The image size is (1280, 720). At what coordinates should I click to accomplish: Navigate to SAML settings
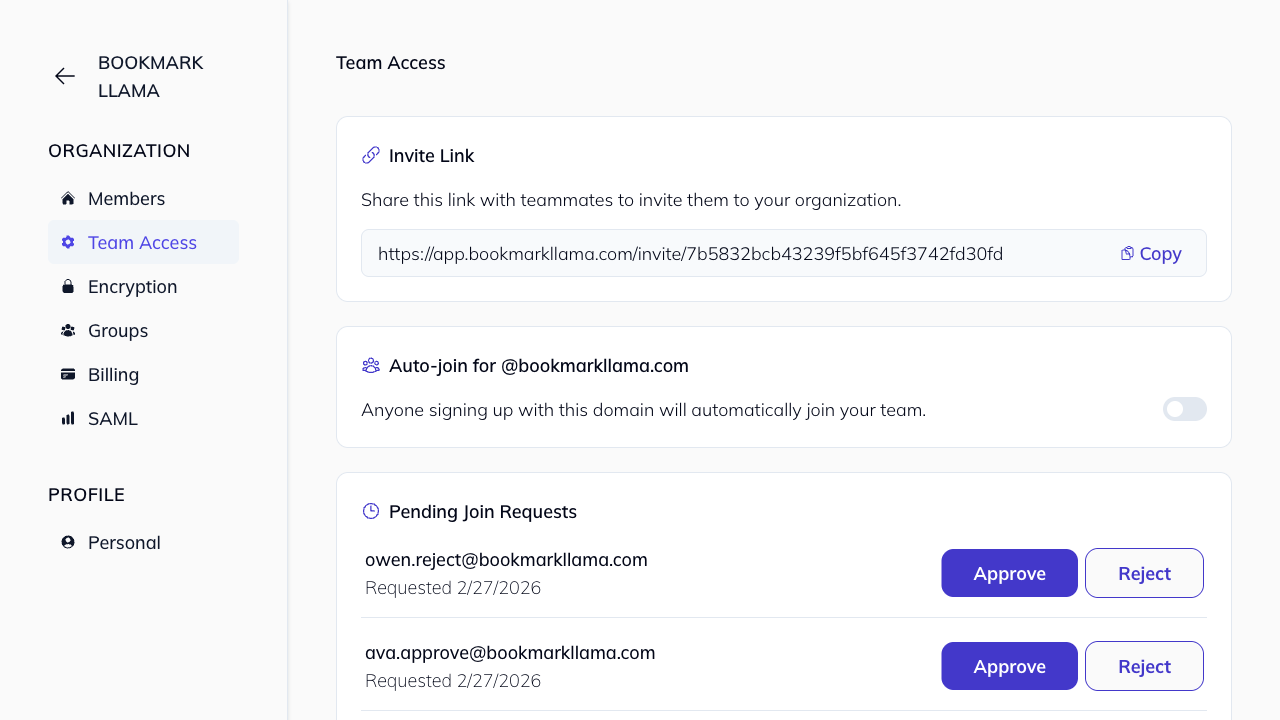[x=112, y=419]
